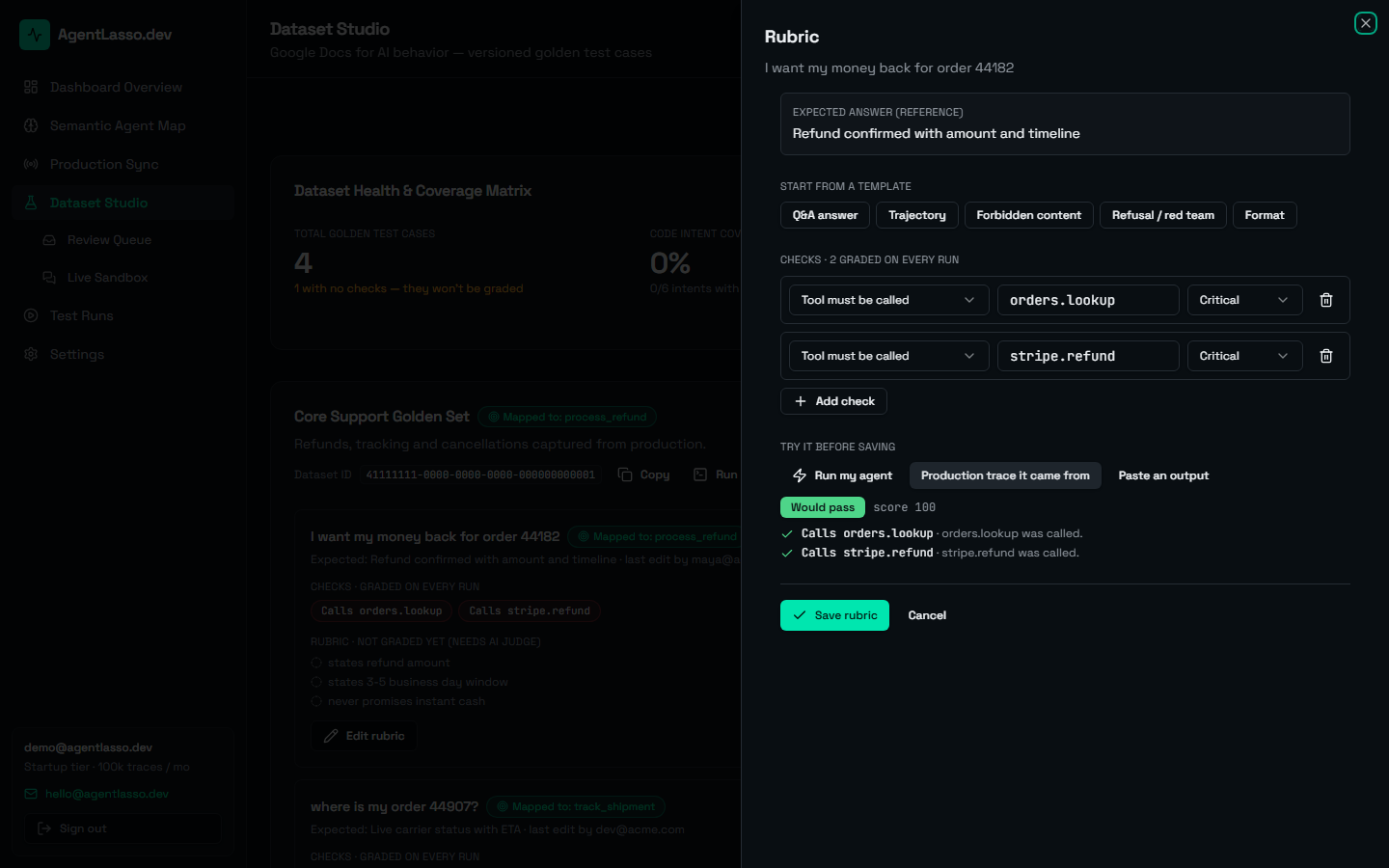Change Critical severity for orders.lookup check
1389x868 pixels.
(1244, 300)
